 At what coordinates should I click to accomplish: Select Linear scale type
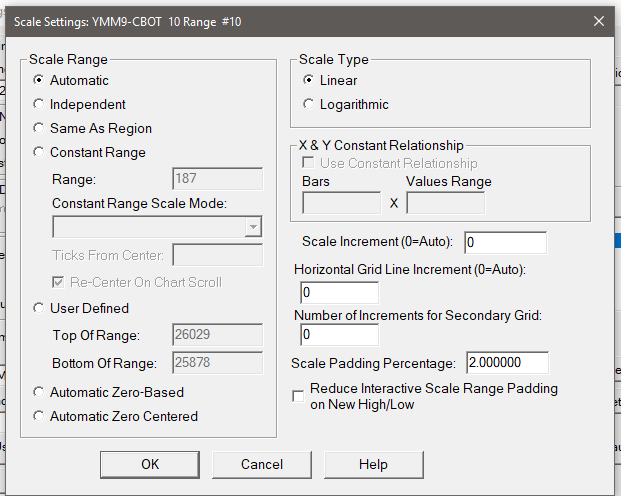(309, 80)
